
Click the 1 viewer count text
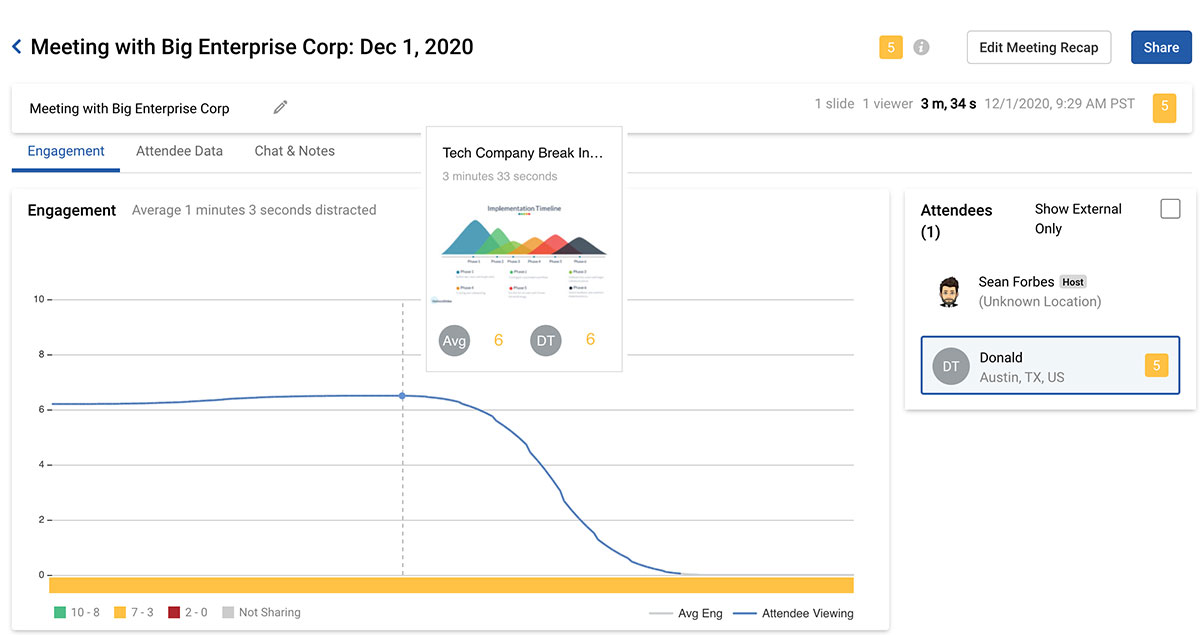(x=888, y=104)
